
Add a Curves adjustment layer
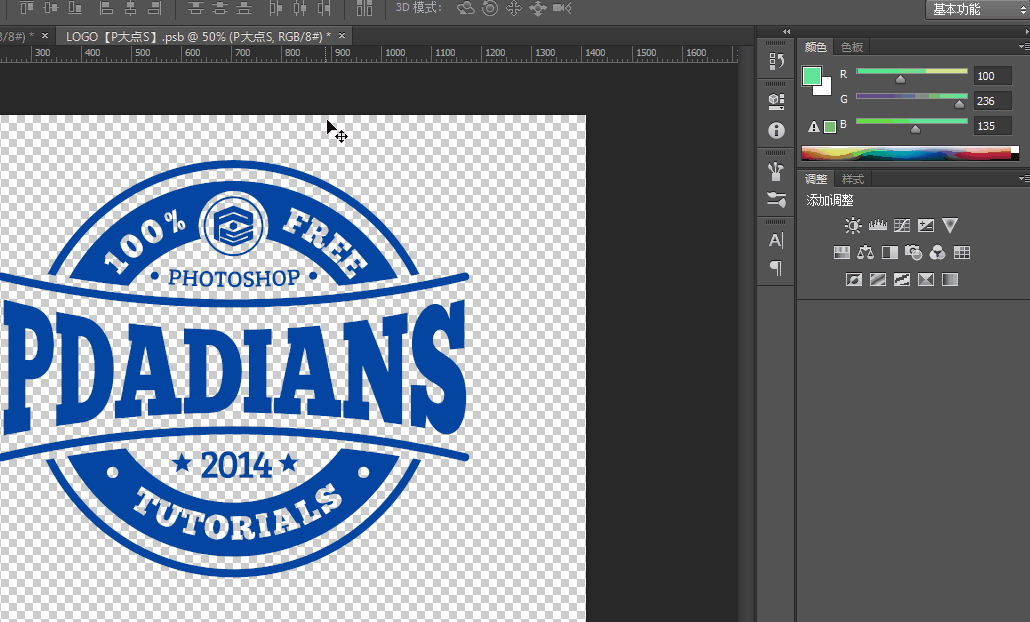902,226
